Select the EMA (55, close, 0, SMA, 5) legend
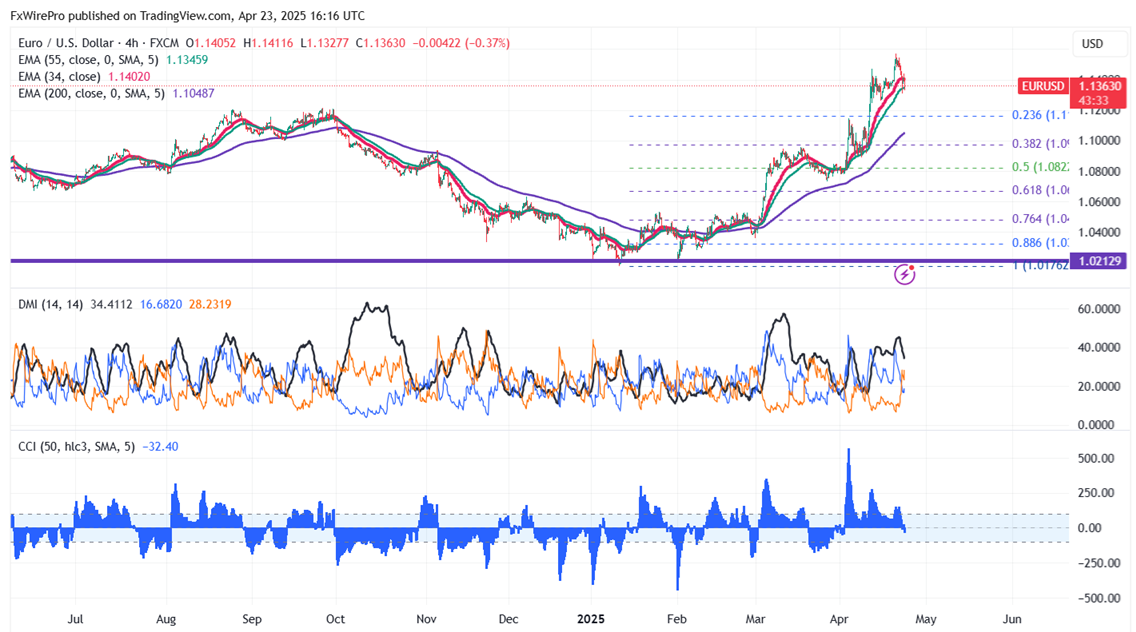The height and width of the screenshot is (632, 1136). click(88, 60)
